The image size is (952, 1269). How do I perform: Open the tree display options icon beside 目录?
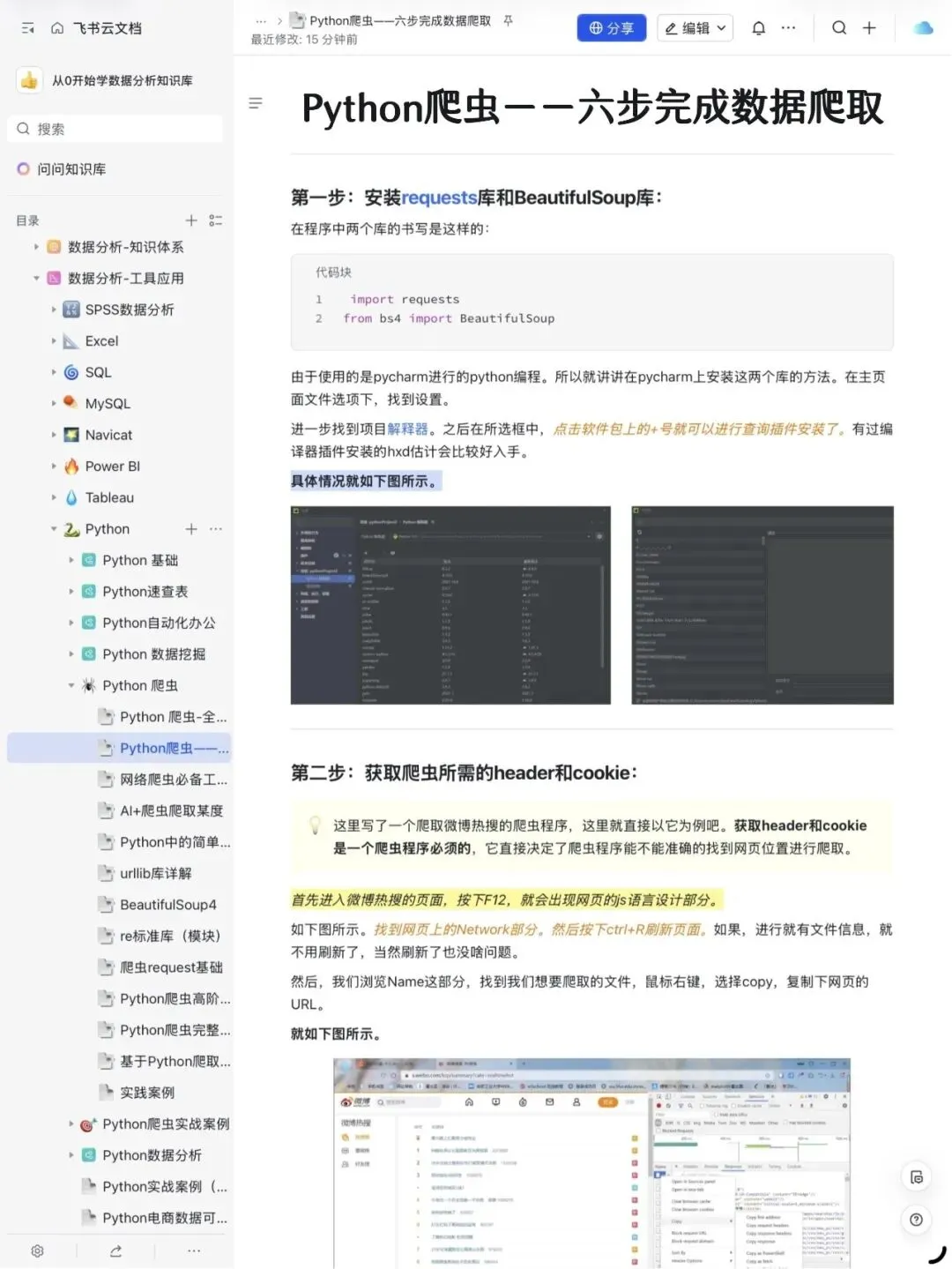(x=215, y=220)
